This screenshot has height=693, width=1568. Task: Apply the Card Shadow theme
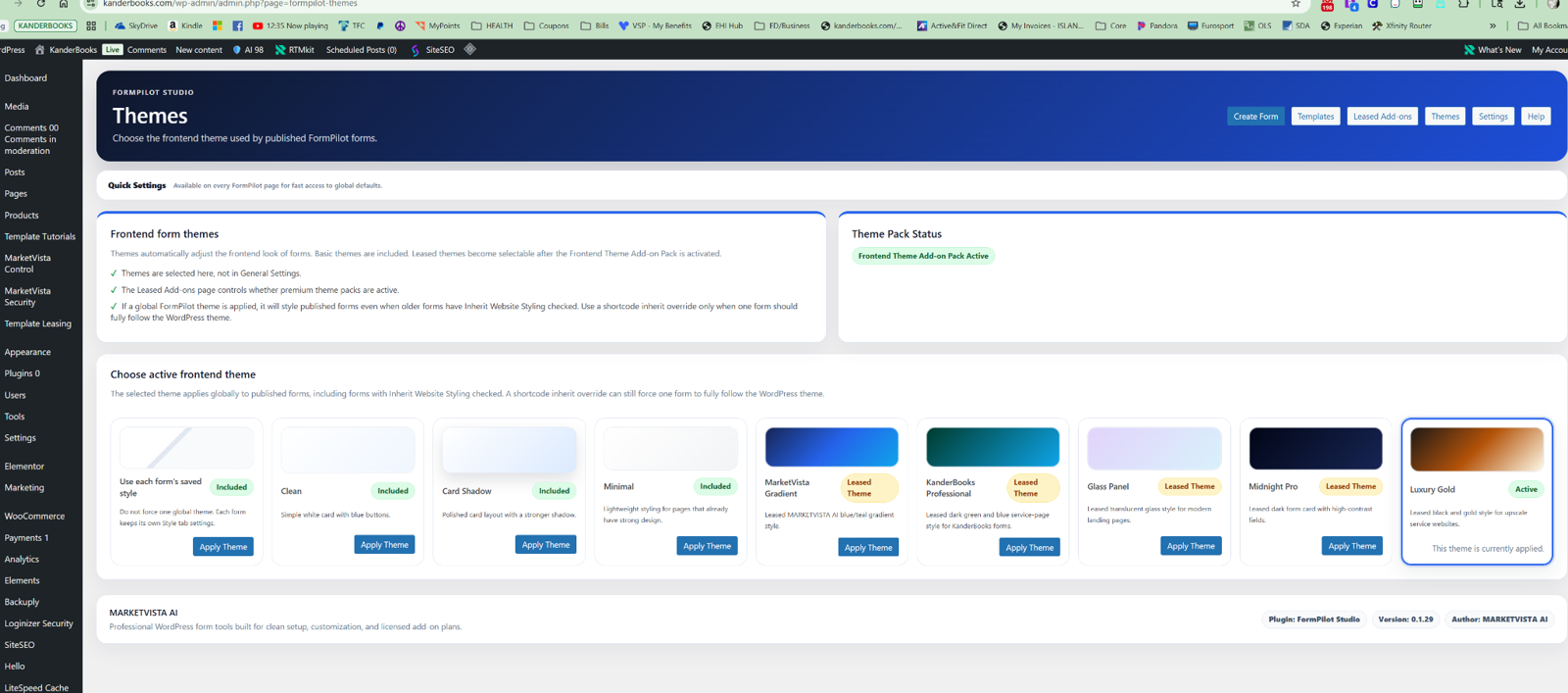[546, 544]
